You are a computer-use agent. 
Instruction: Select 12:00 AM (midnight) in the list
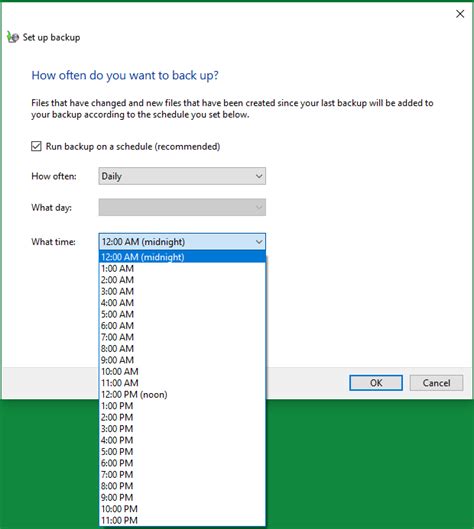[x=182, y=257]
